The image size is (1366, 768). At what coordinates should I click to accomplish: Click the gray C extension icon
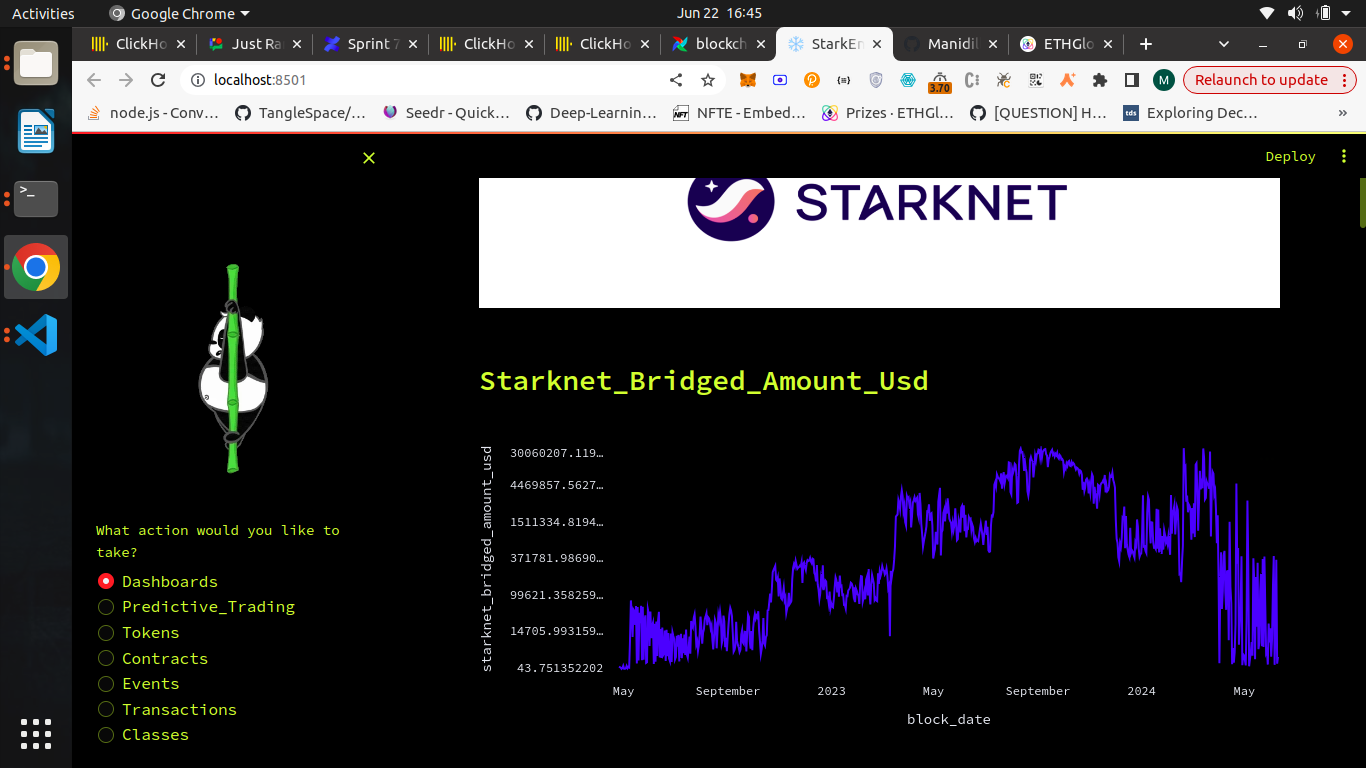click(972, 80)
